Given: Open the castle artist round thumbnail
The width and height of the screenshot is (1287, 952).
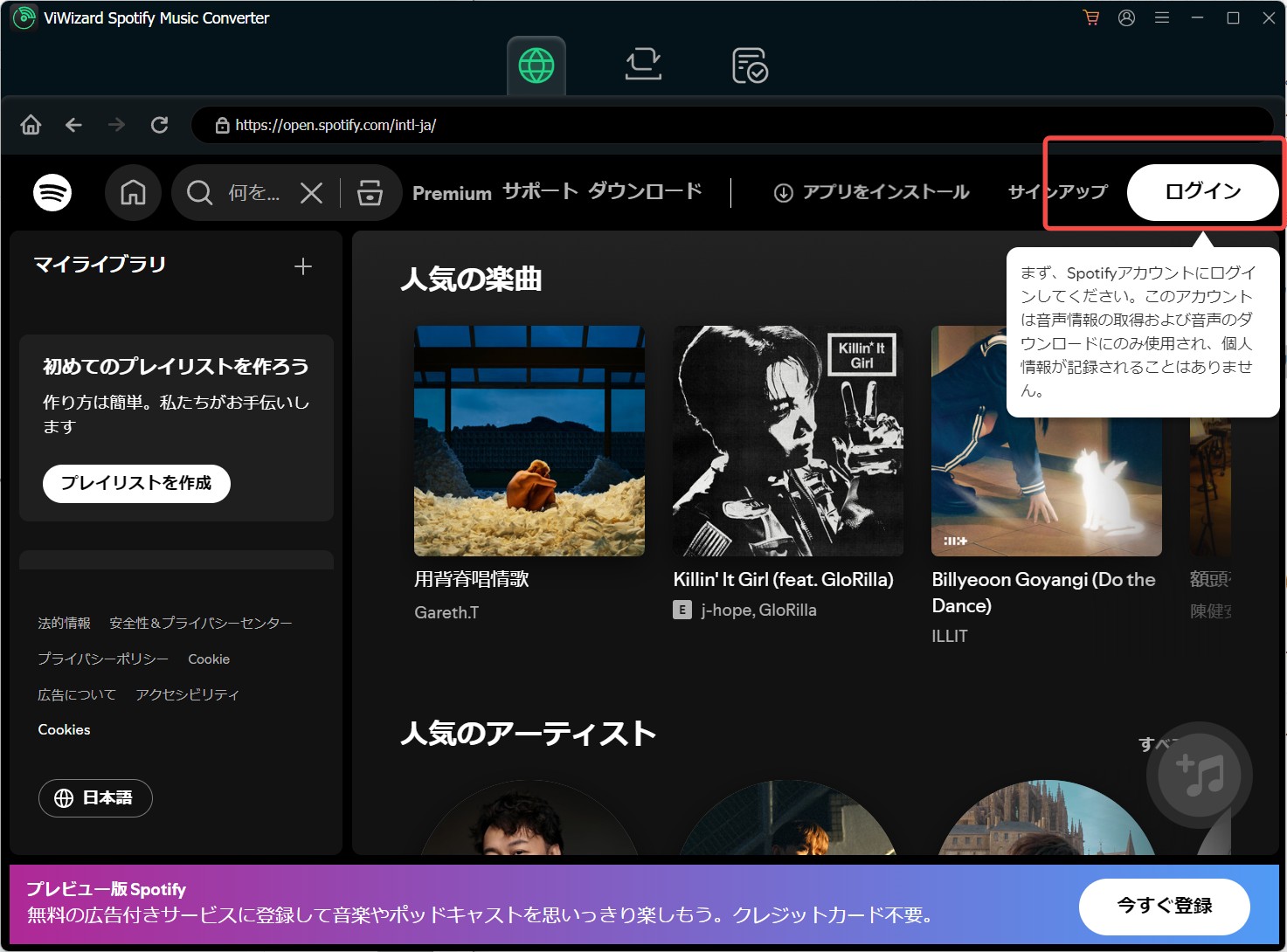Looking at the screenshot, I should click(x=1047, y=817).
